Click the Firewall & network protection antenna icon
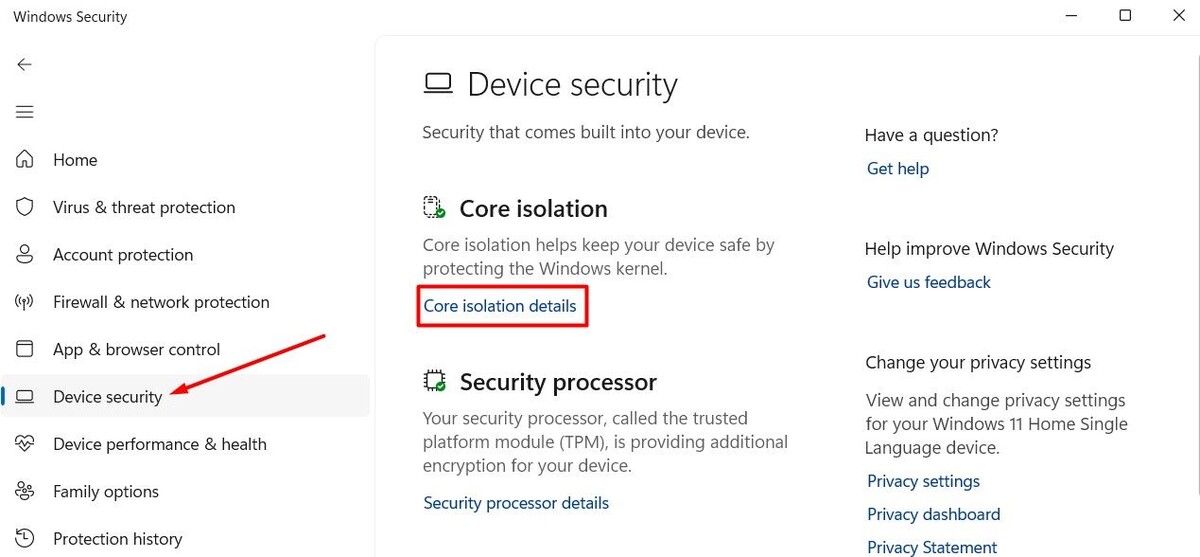The height and width of the screenshot is (557, 1200). point(24,302)
